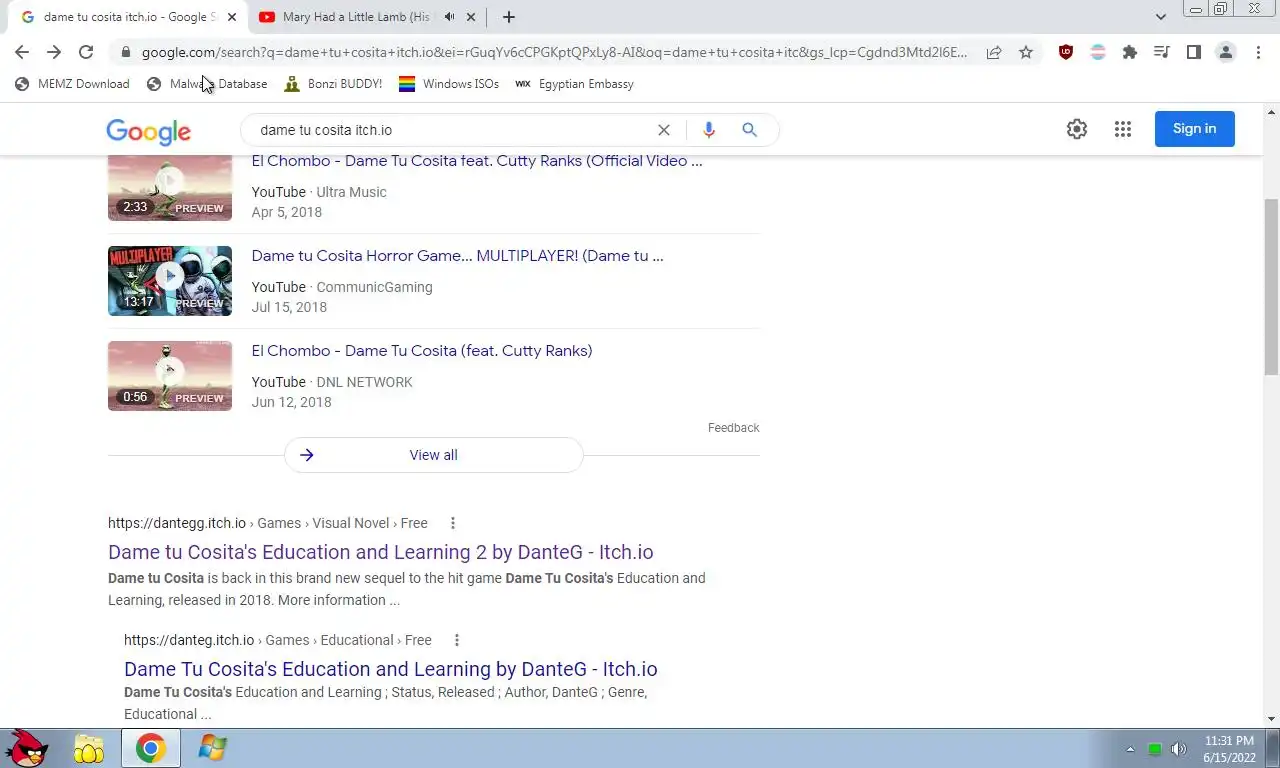The height and width of the screenshot is (768, 1280).
Task: Open El Chombo Official Video result link
Action: point(477,161)
